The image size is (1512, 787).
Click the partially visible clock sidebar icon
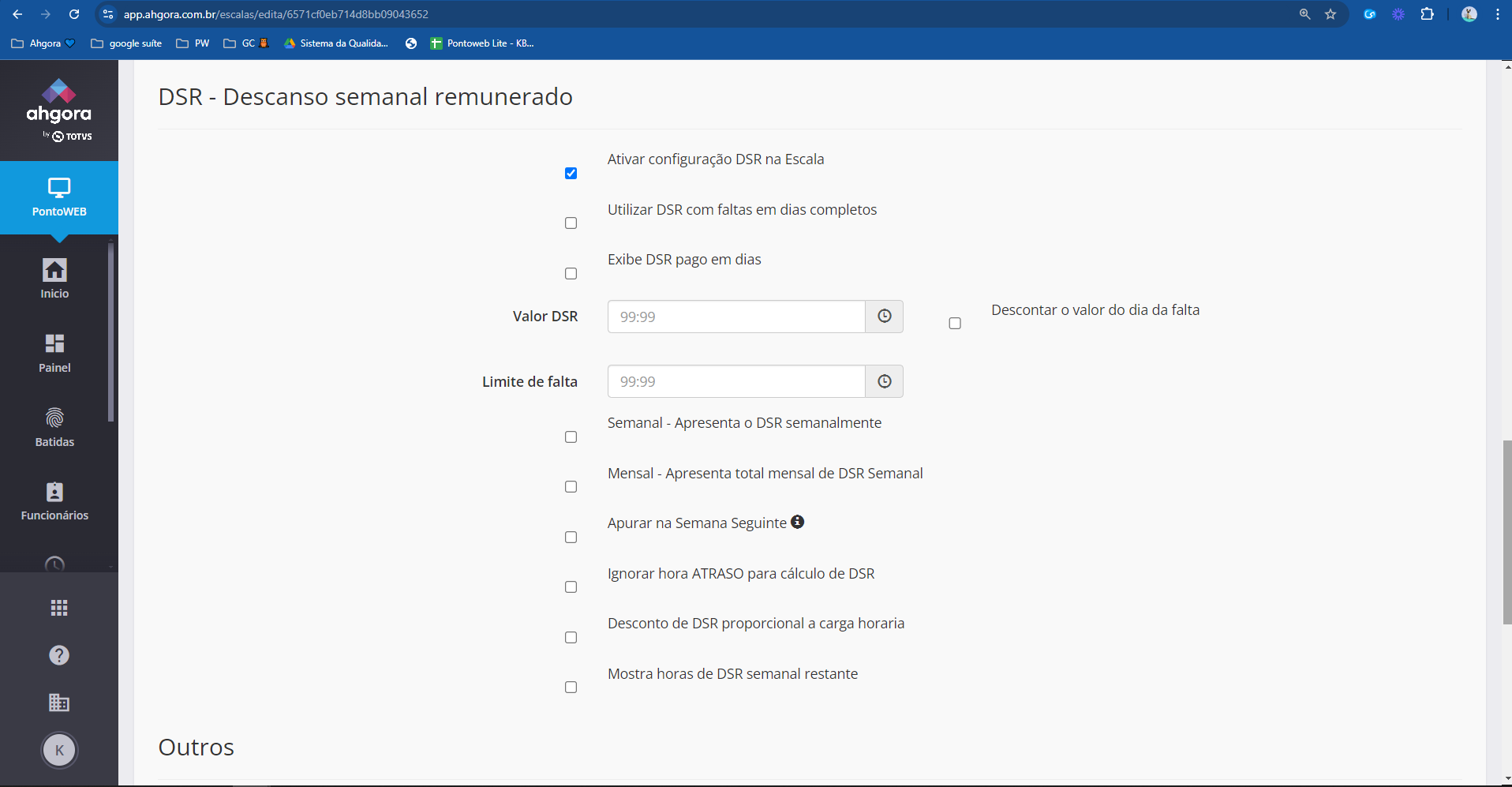click(x=54, y=564)
